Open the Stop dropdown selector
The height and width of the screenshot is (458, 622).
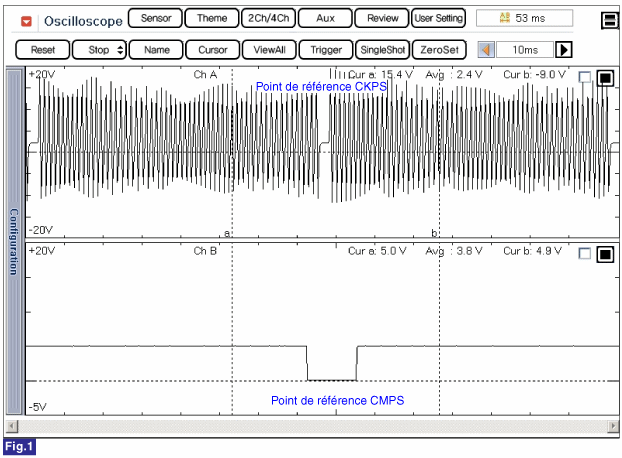click(99, 49)
